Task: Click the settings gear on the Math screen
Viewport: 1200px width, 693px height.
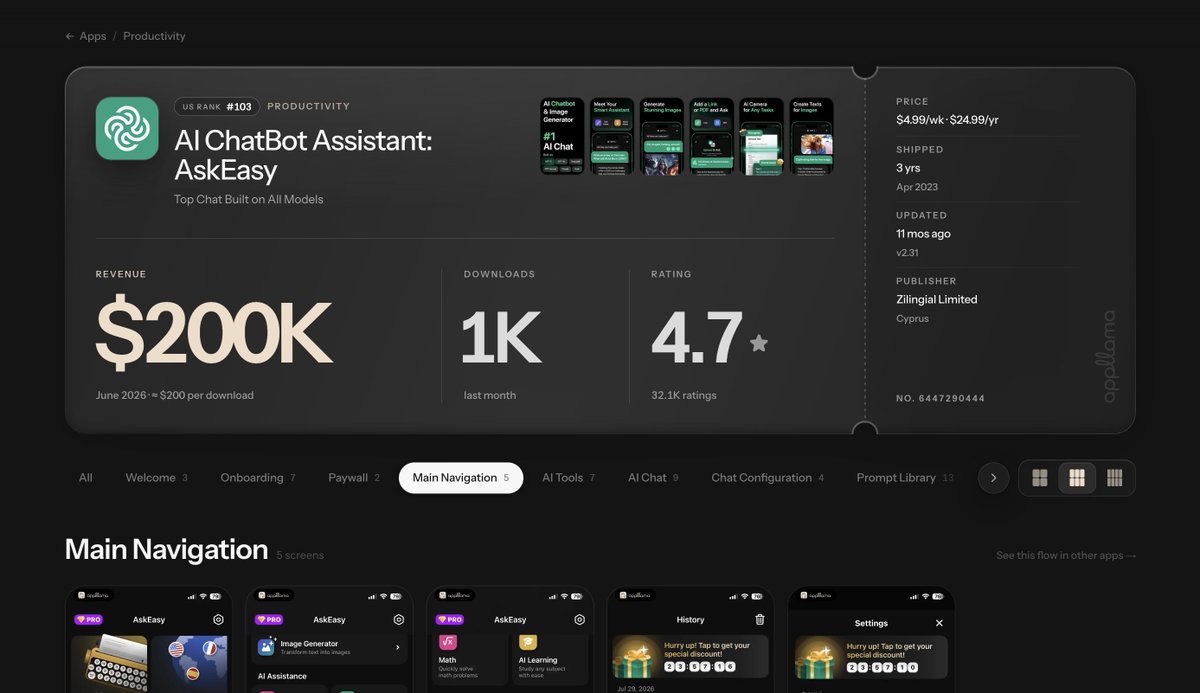Action: [580, 620]
